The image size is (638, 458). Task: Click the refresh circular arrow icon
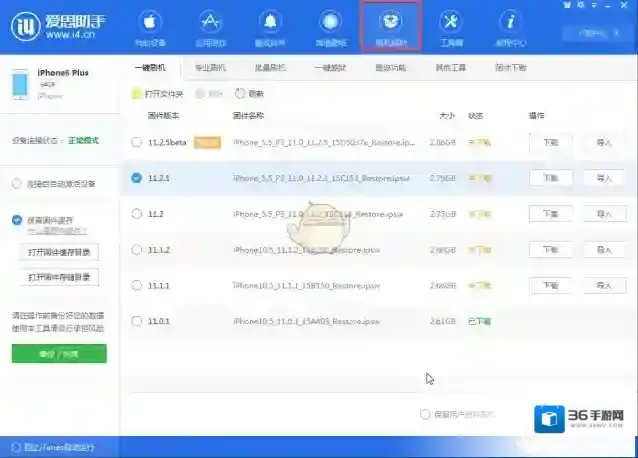click(240, 94)
